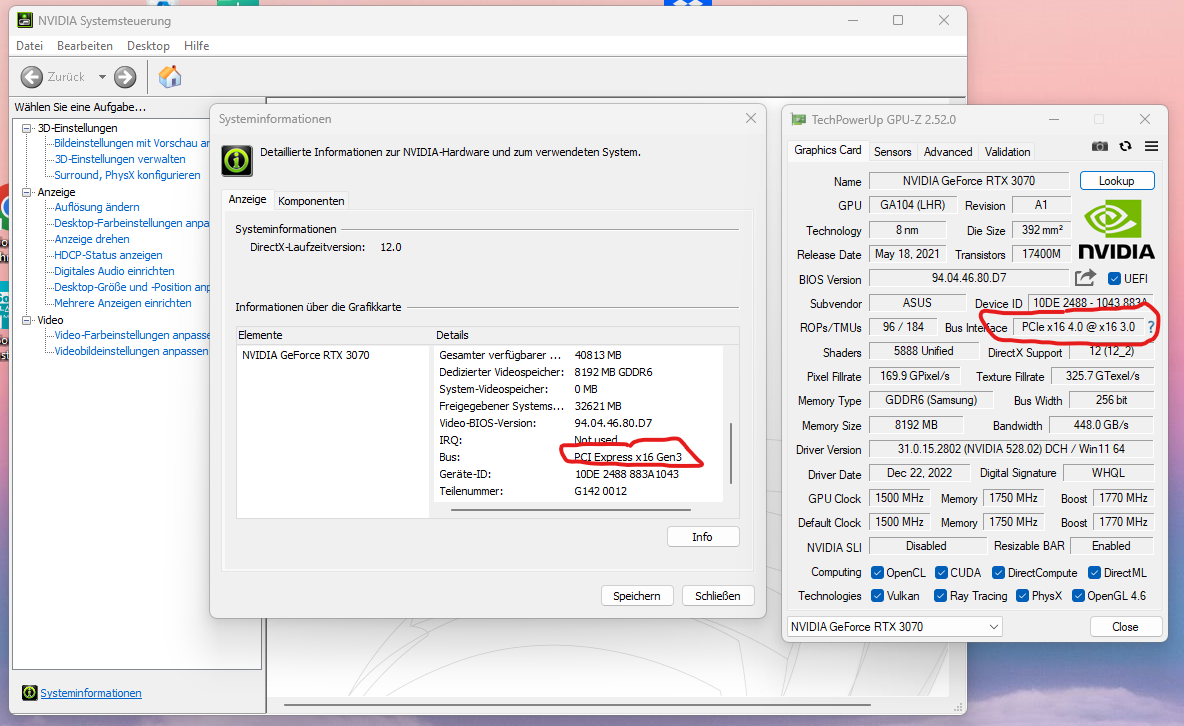Click the BIOS export share icon
Image resolution: width=1184 pixels, height=726 pixels.
click(1085, 278)
